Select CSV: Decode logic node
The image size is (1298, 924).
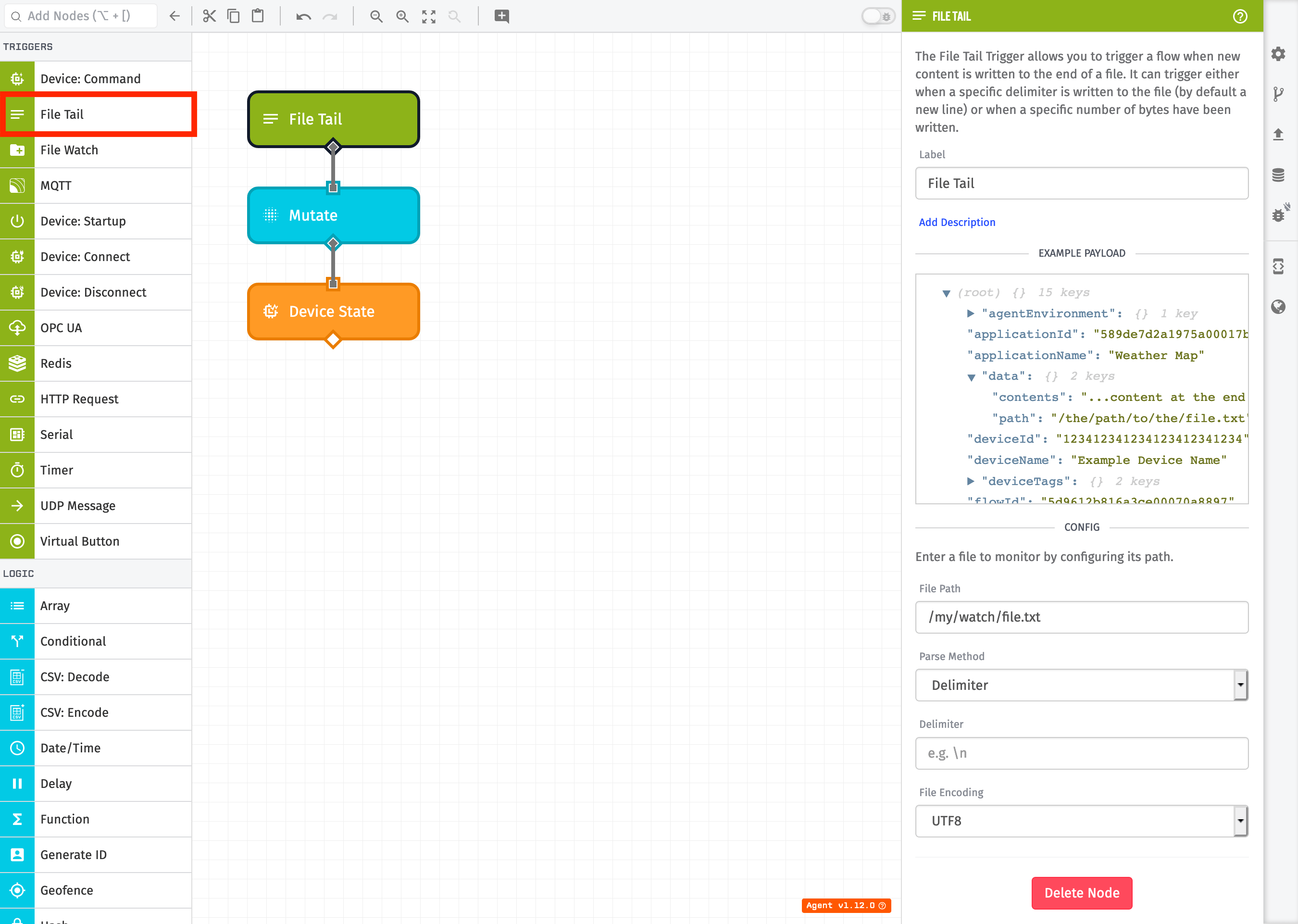96,677
